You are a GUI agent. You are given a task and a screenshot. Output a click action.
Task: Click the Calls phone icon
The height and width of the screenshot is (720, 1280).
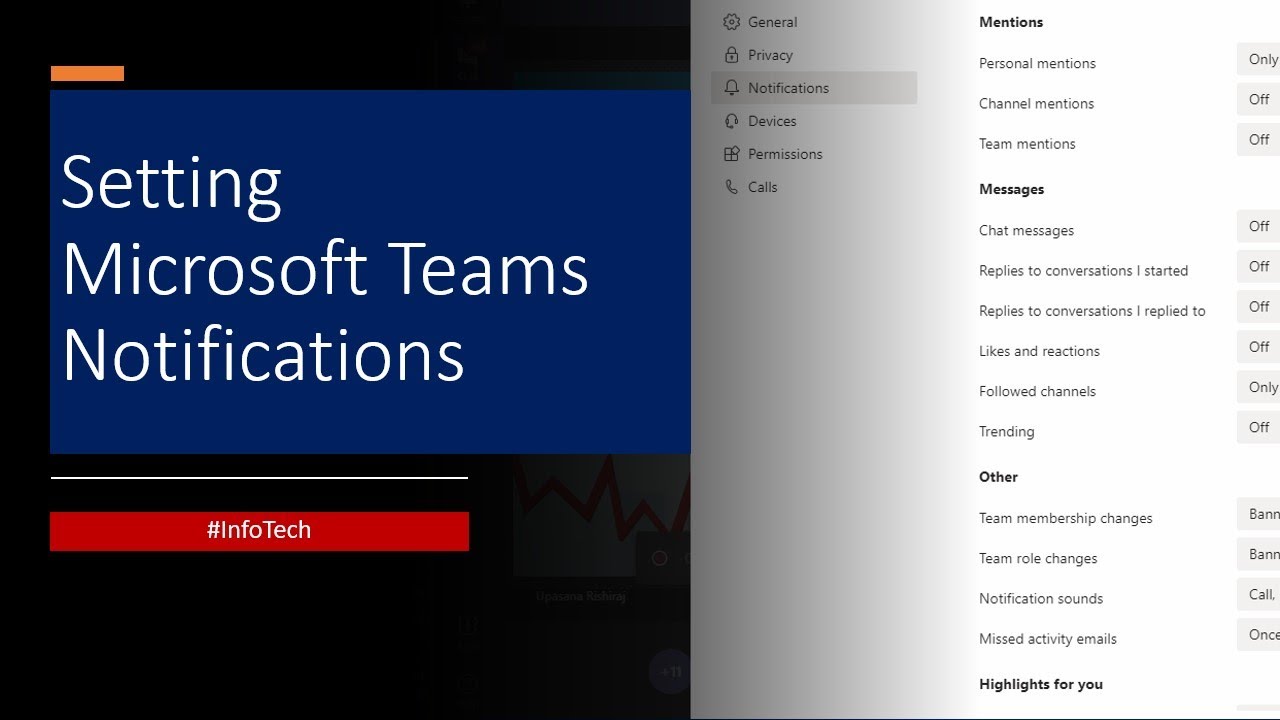click(x=731, y=187)
